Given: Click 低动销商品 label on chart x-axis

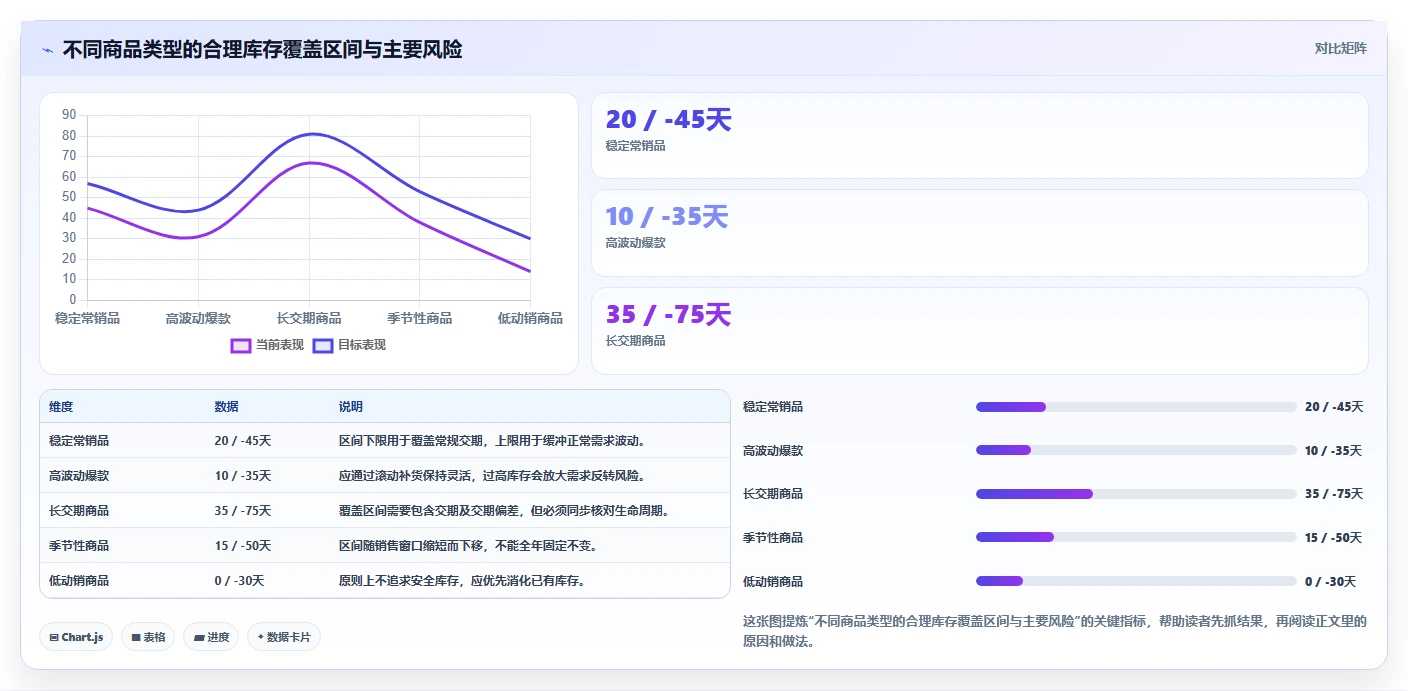Looking at the screenshot, I should (x=530, y=318).
